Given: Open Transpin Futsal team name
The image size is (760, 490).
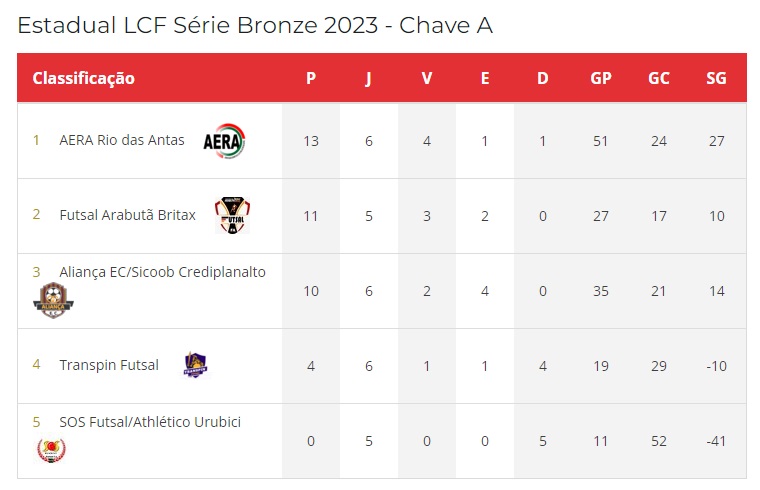Looking at the screenshot, I should pyautogui.click(x=109, y=365).
